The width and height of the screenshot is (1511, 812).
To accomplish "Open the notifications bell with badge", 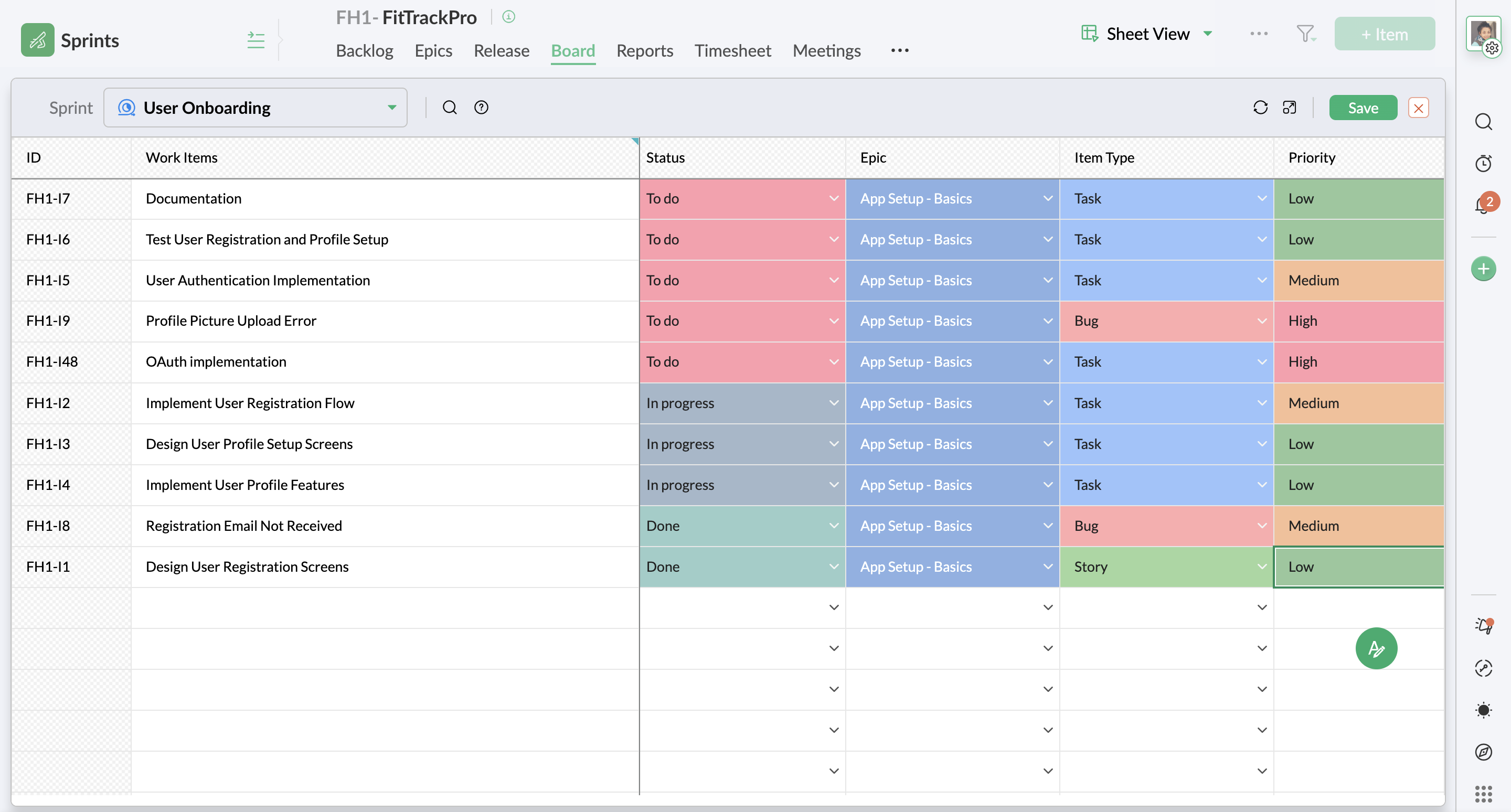I will click(1483, 205).
